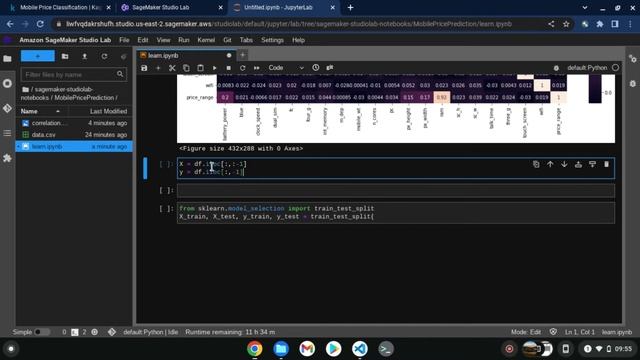Insert a cell below with the plus icon
This screenshot has width=640, height=360.
158,68
